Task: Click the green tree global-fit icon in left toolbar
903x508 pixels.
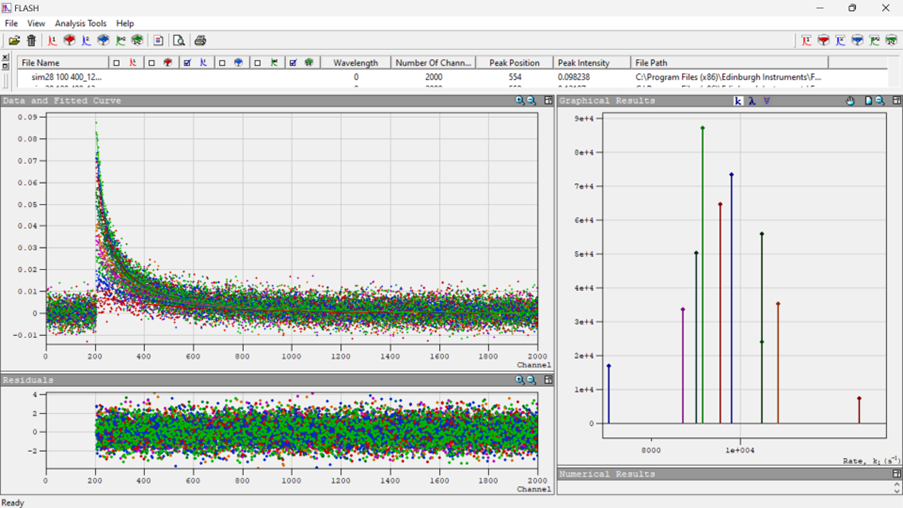Action: (137, 40)
